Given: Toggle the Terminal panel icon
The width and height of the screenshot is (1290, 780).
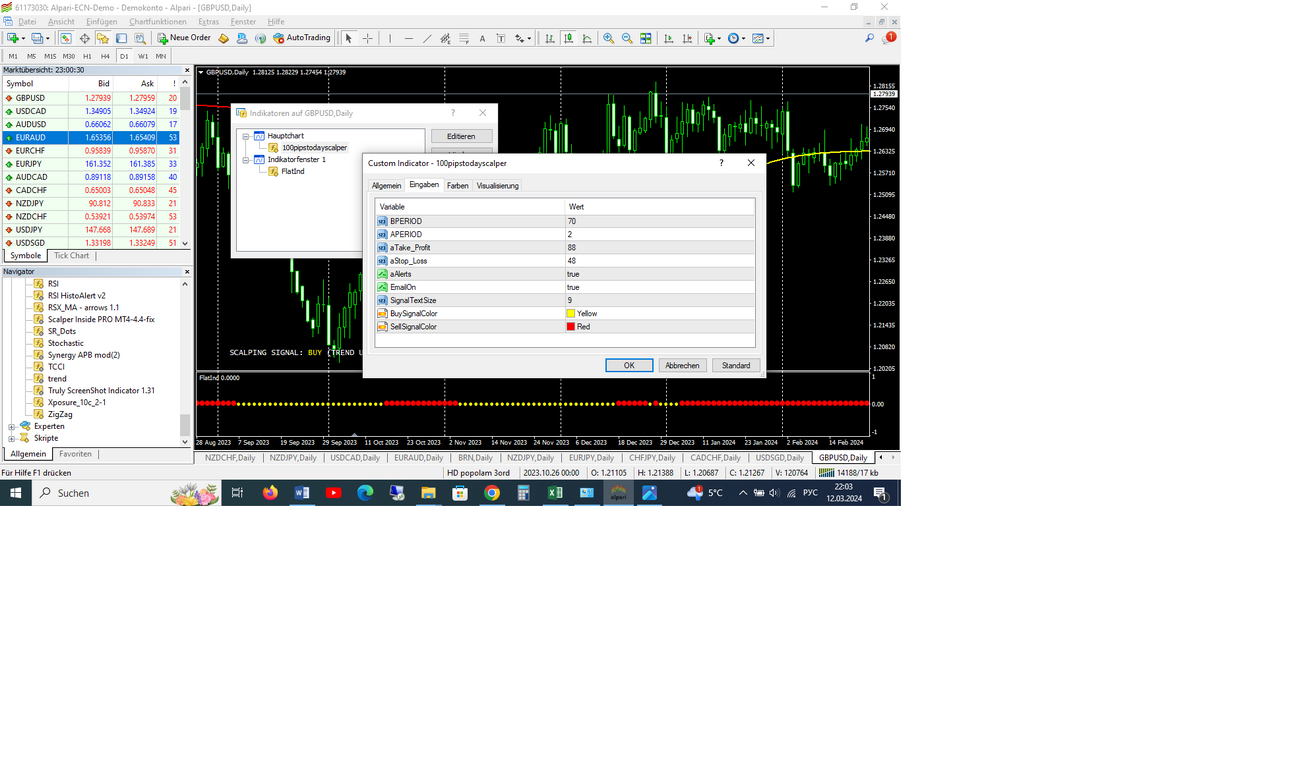Looking at the screenshot, I should point(121,38).
